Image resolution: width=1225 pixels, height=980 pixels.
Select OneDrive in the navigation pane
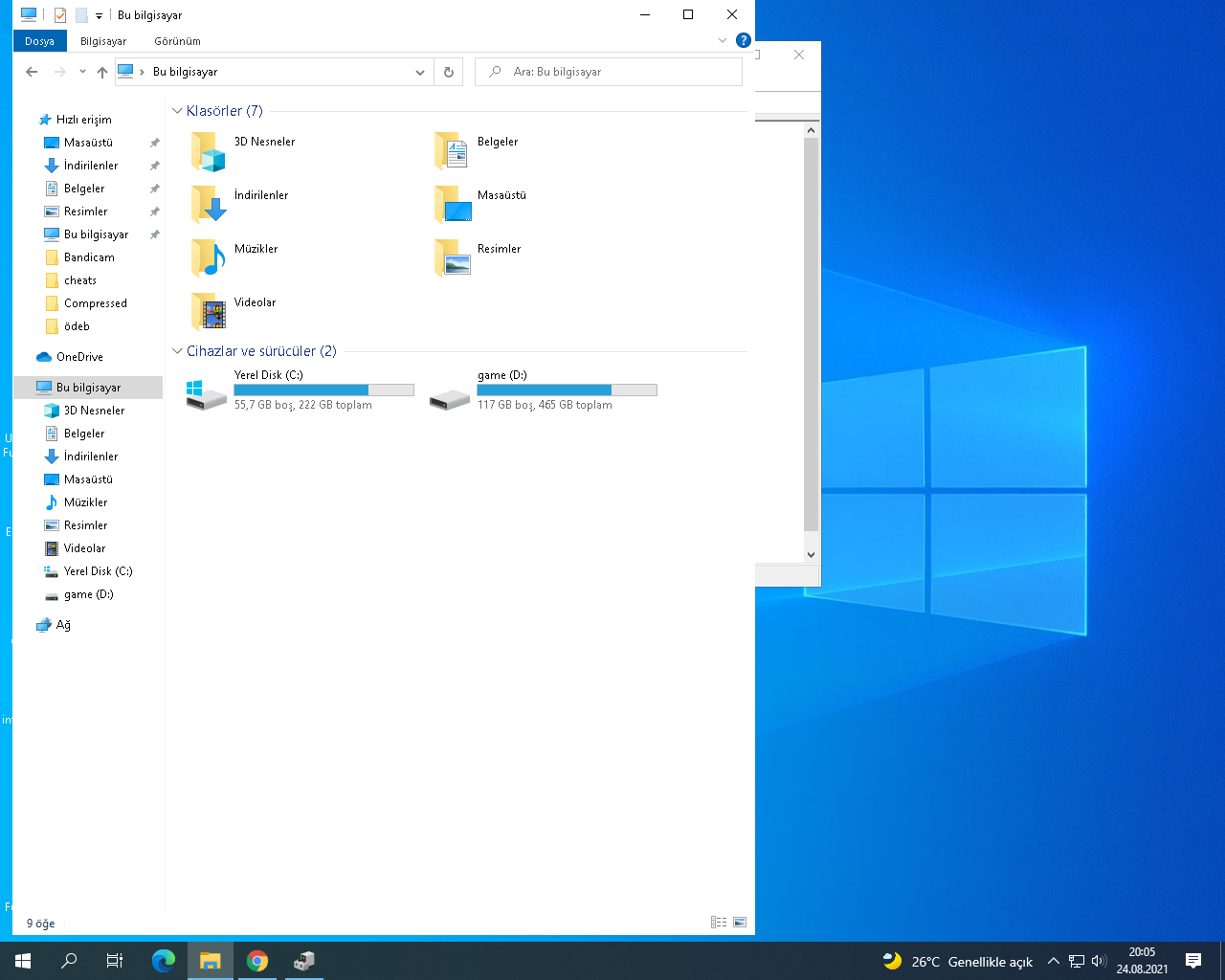tap(79, 357)
